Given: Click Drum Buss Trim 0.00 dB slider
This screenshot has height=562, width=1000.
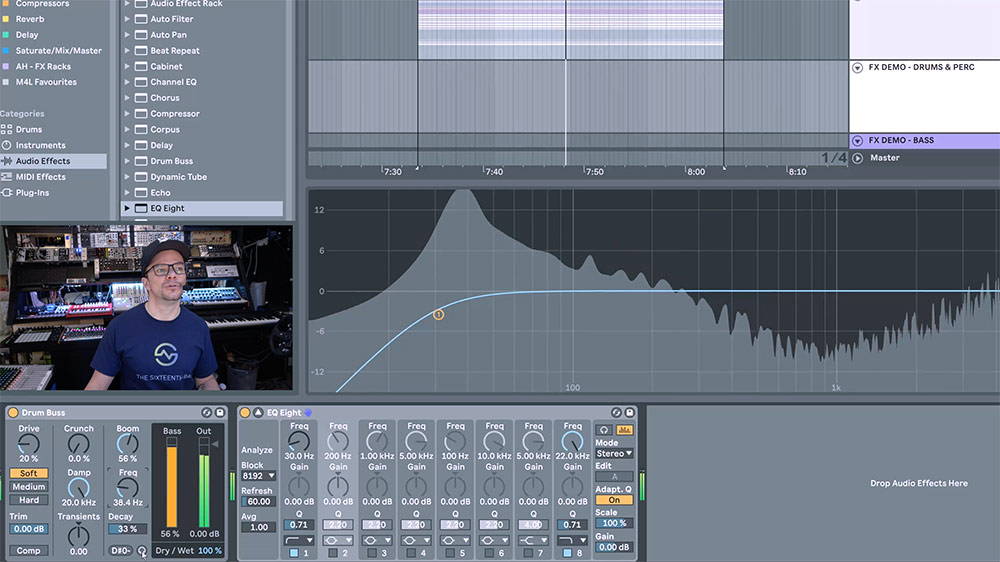Looking at the screenshot, I should 29,529.
